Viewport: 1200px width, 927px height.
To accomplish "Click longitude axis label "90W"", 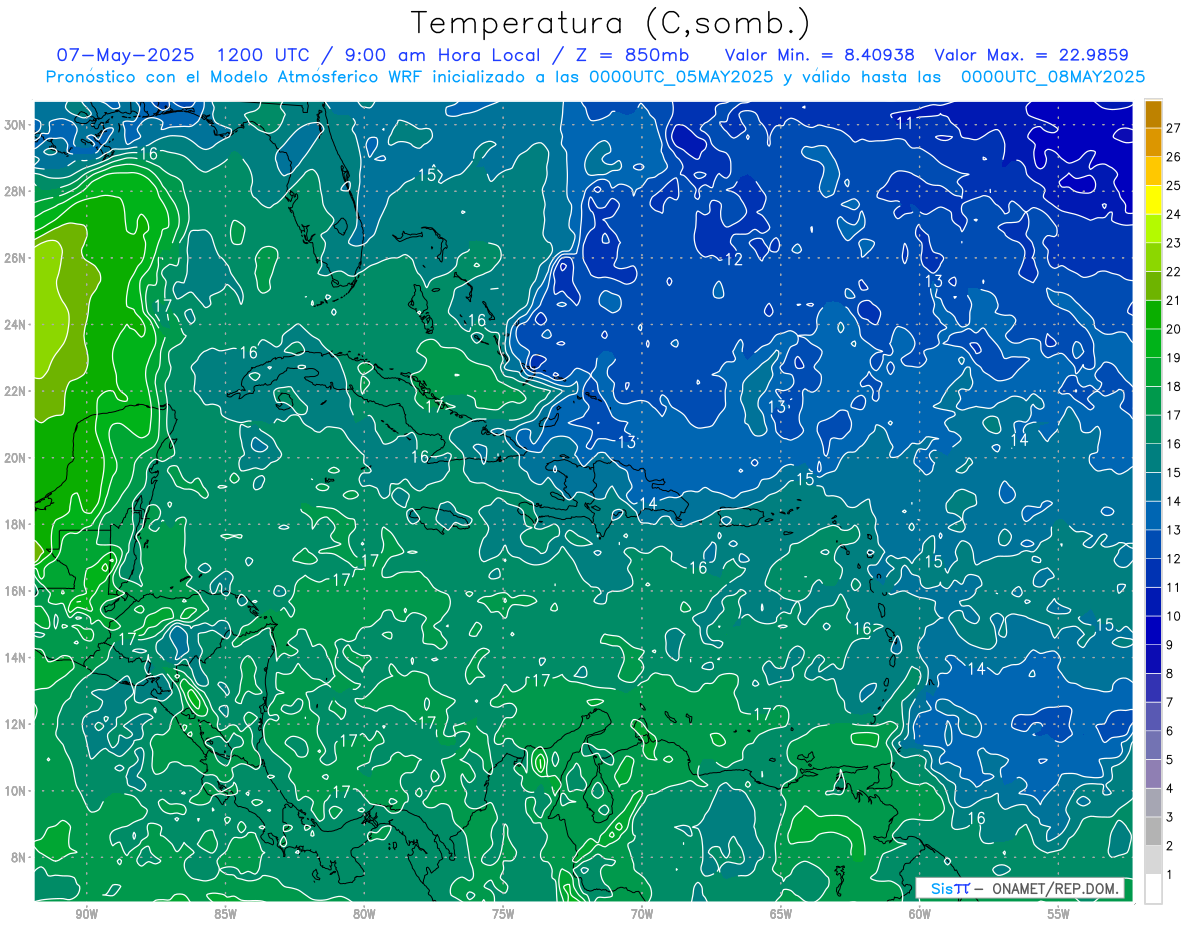I will [x=86, y=913].
